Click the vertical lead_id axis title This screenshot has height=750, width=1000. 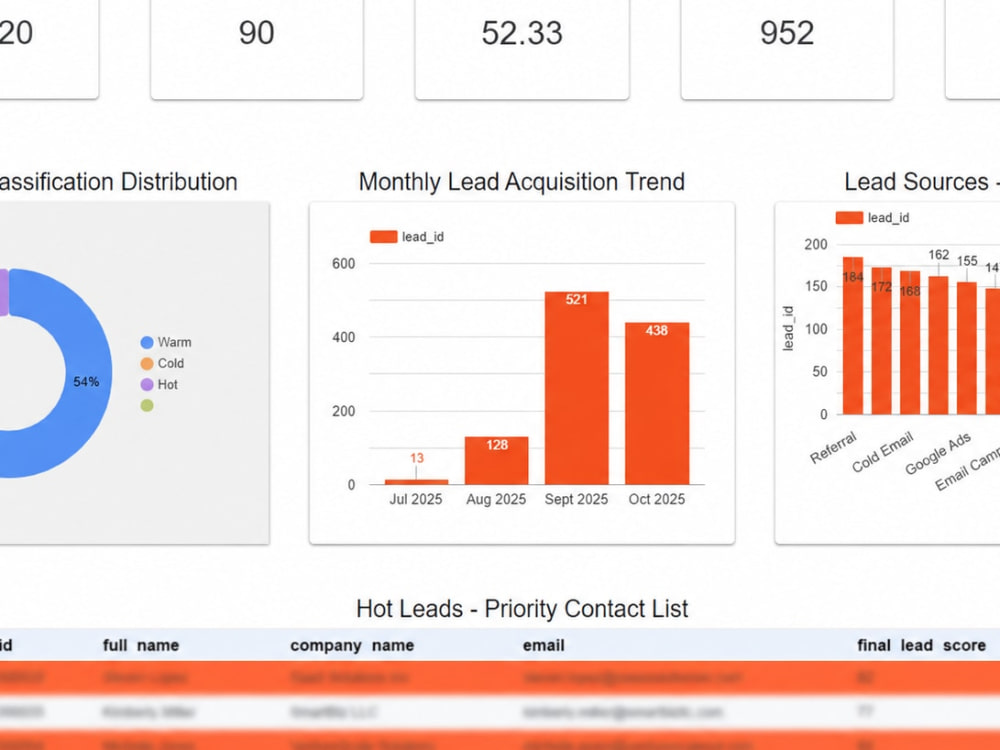point(788,328)
